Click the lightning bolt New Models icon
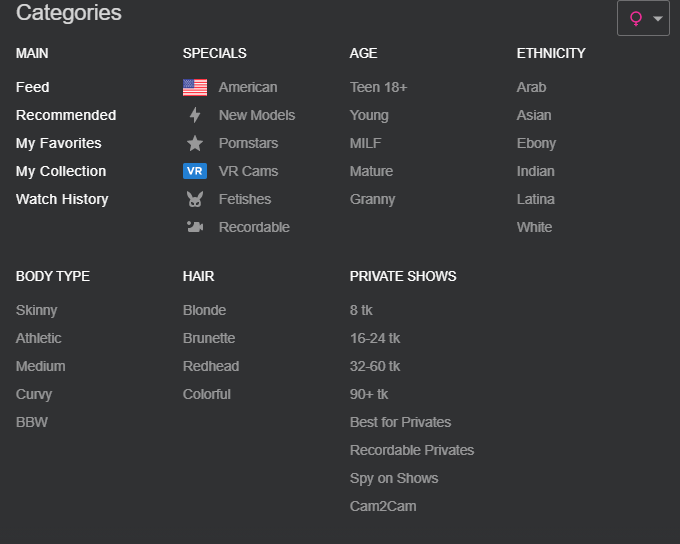Screen dimensions: 680x544 (195, 115)
